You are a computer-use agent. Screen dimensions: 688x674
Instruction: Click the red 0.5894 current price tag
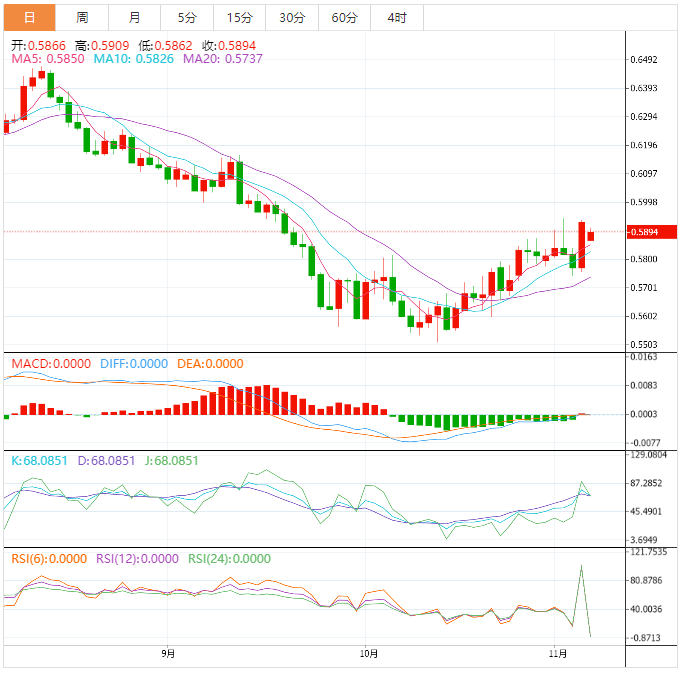pyautogui.click(x=651, y=232)
